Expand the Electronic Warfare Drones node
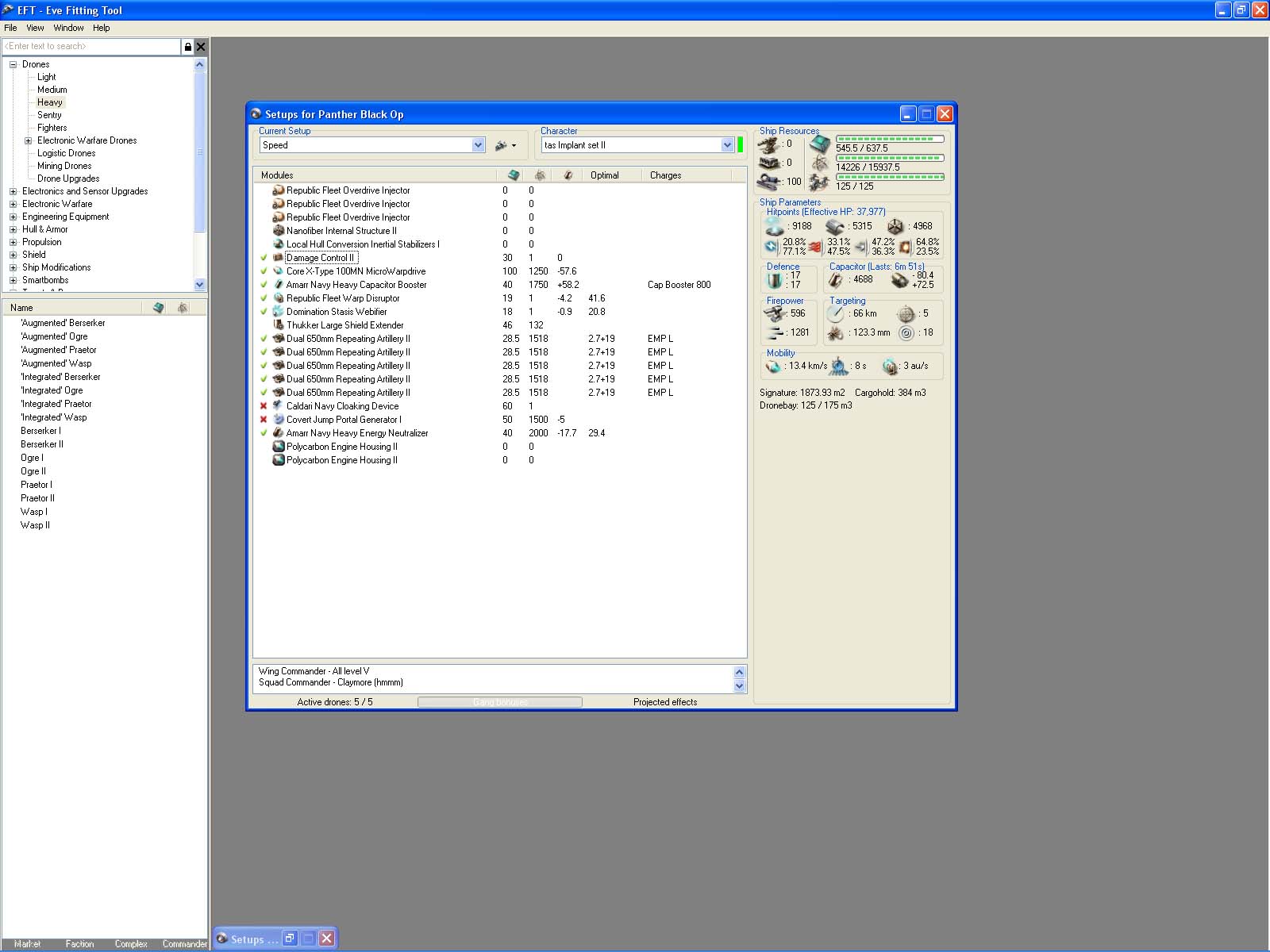The height and width of the screenshot is (952, 1270). pyautogui.click(x=28, y=140)
